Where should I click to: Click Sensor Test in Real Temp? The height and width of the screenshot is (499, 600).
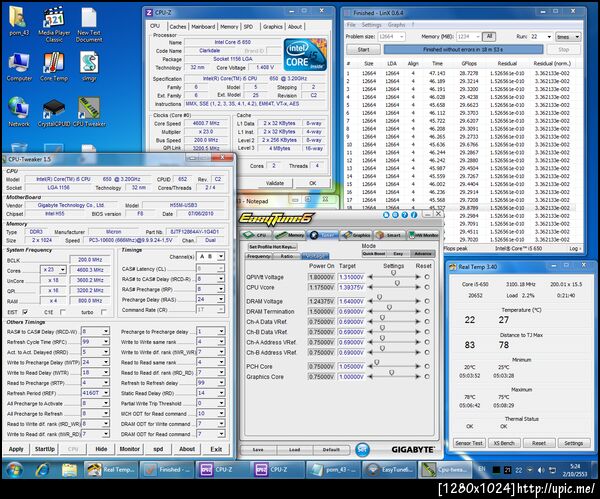point(468,443)
